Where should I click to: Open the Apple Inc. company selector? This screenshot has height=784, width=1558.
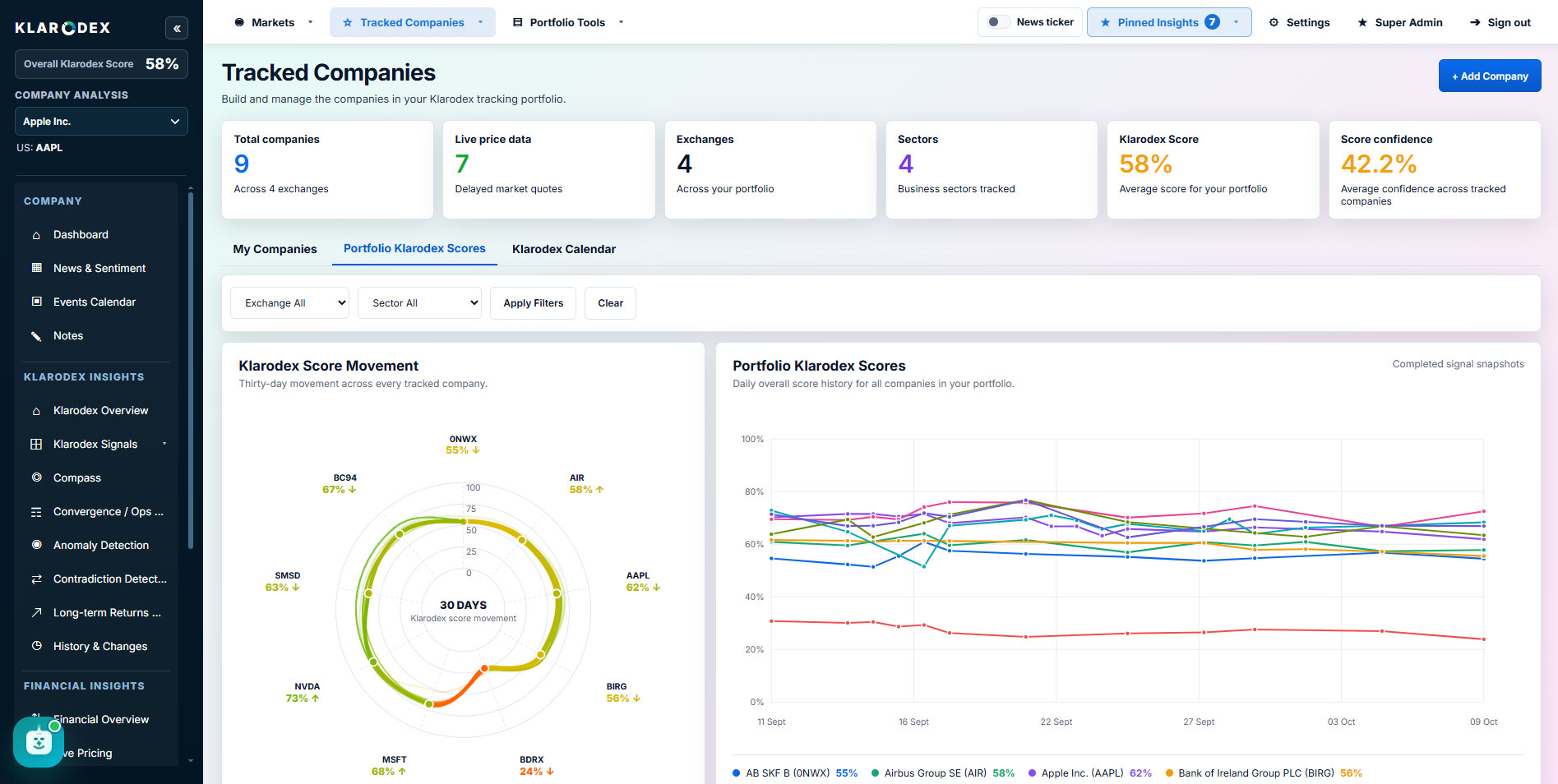tap(101, 122)
